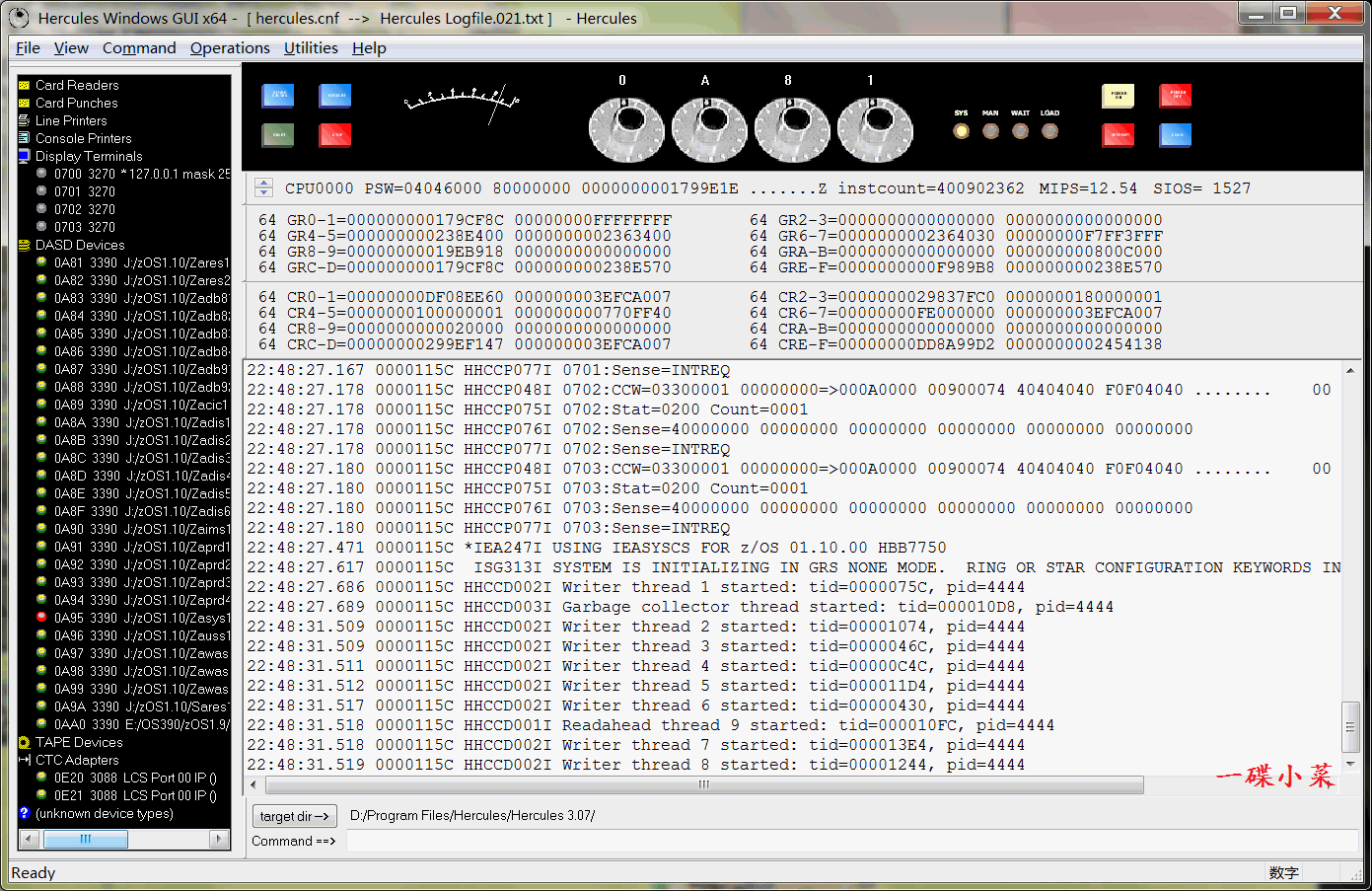1372x891 pixels.
Task: Click the target dir button
Action: coord(295,816)
